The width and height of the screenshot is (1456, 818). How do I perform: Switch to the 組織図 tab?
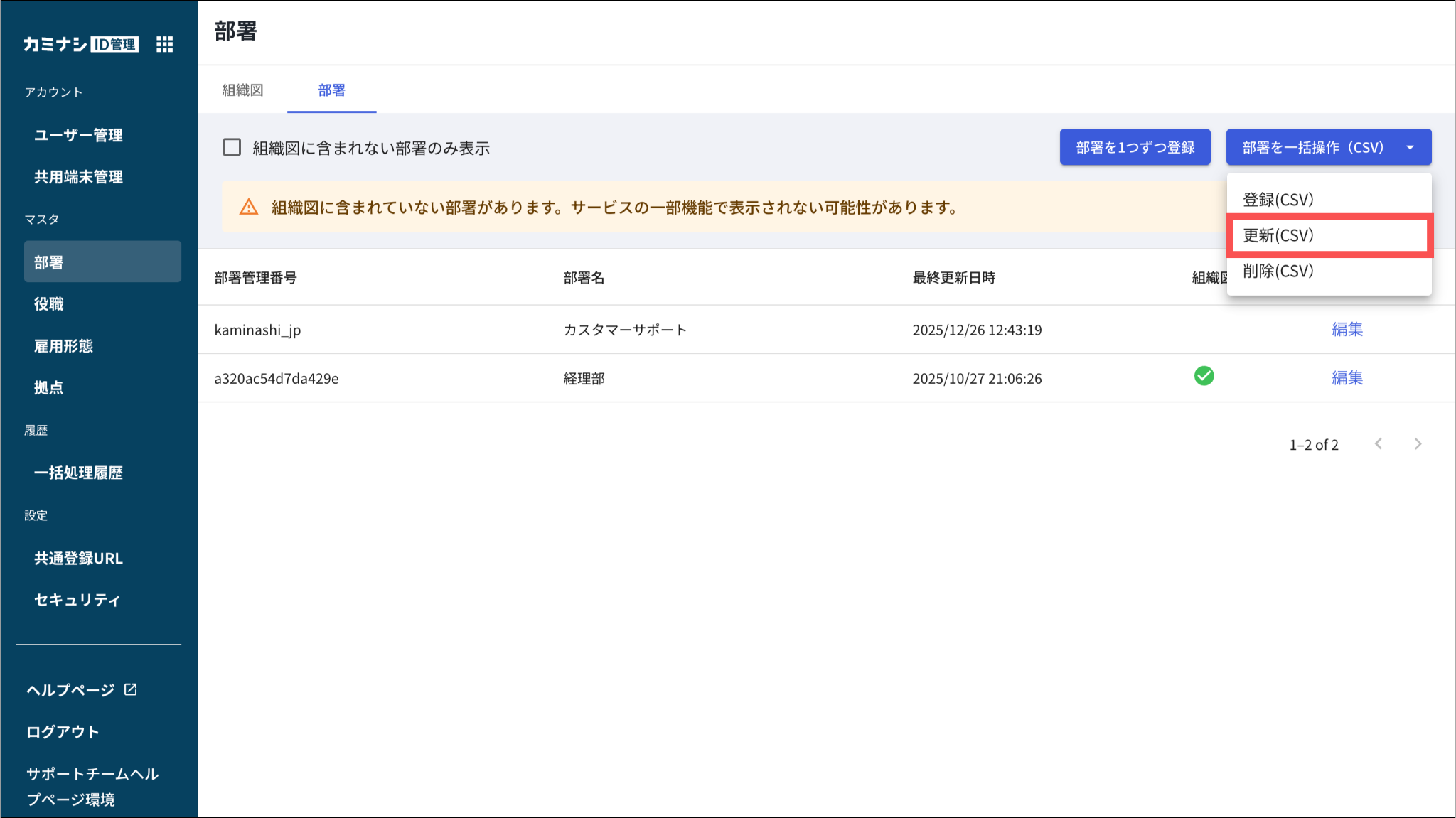242,90
